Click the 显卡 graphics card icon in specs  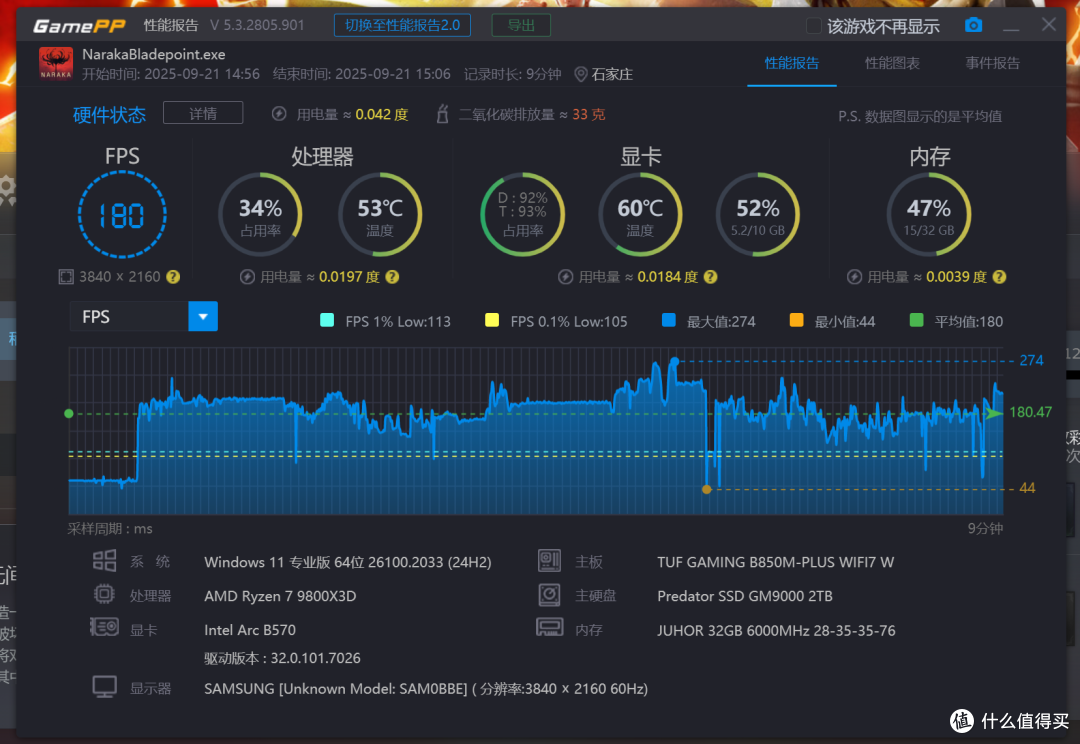point(104,627)
